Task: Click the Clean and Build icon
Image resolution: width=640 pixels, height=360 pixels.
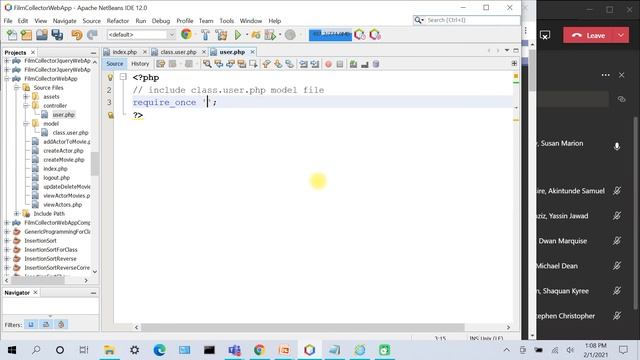Action: click(x=222, y=35)
